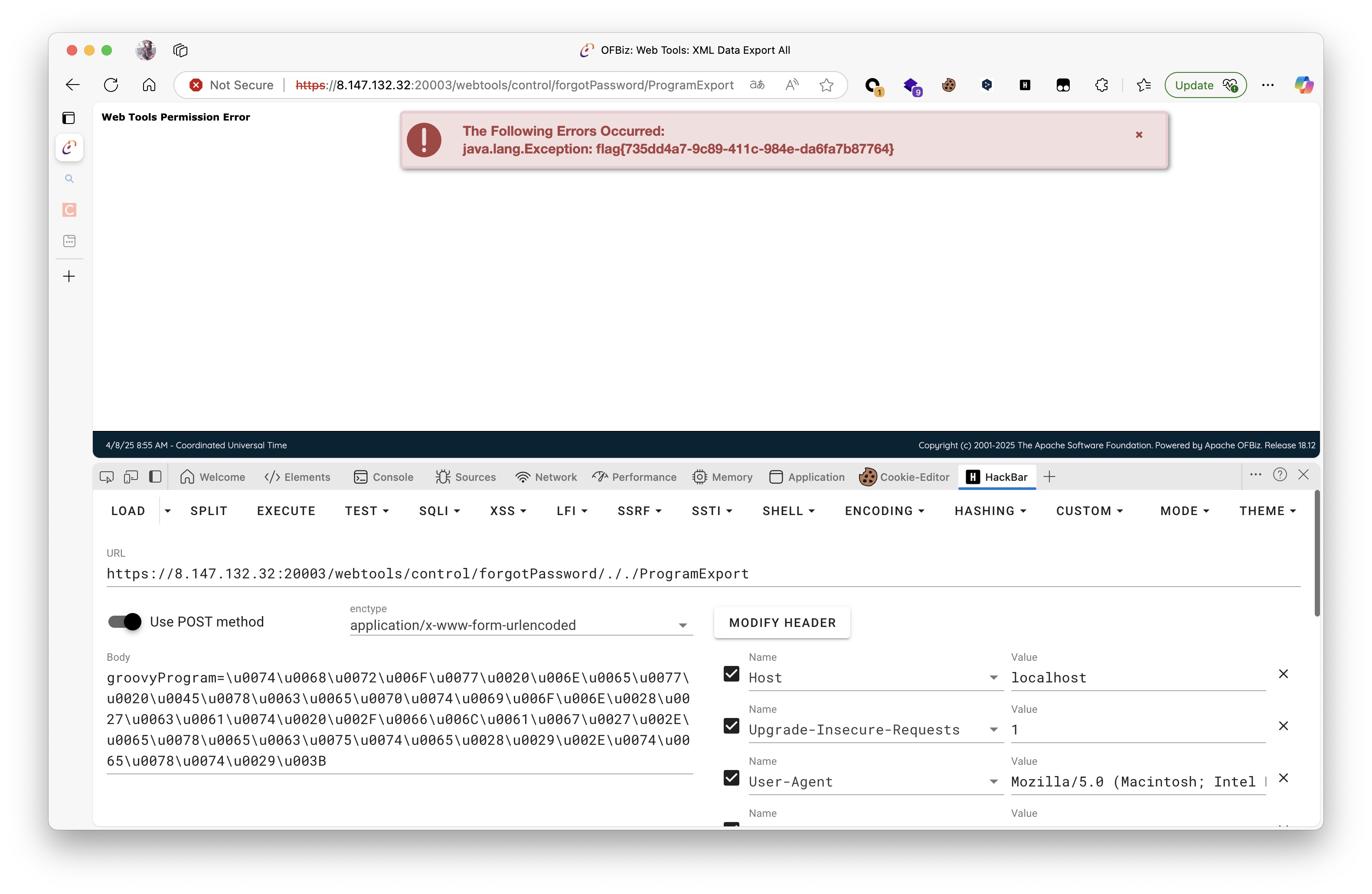This screenshot has height=894, width=1372.
Task: Open the translate page icon
Action: [x=757, y=85]
